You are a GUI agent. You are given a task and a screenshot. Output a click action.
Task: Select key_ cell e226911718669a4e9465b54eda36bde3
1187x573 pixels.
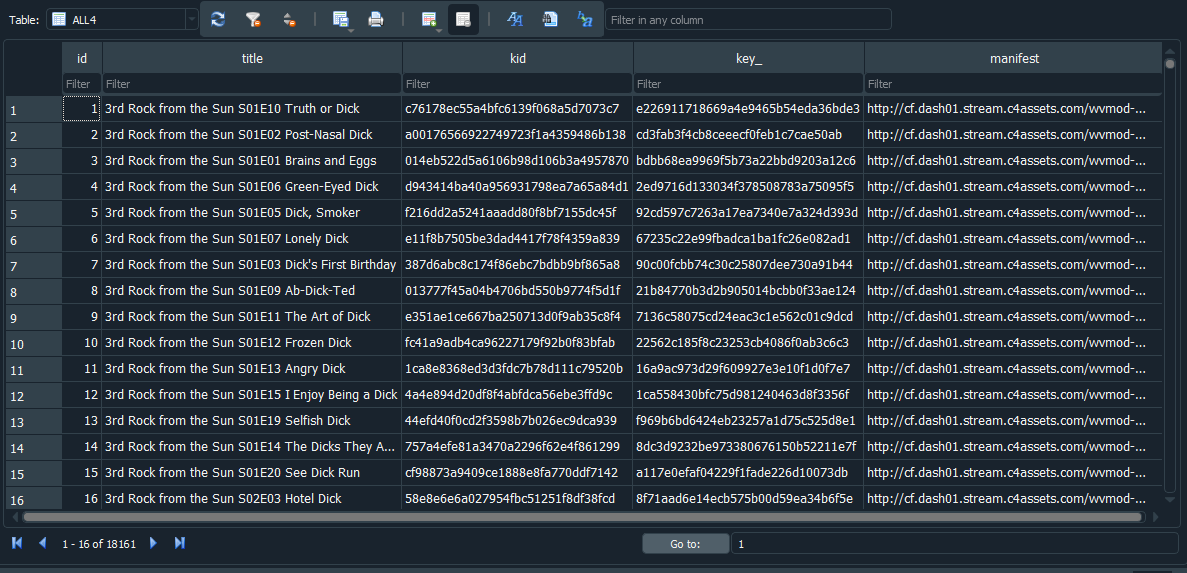click(749, 109)
